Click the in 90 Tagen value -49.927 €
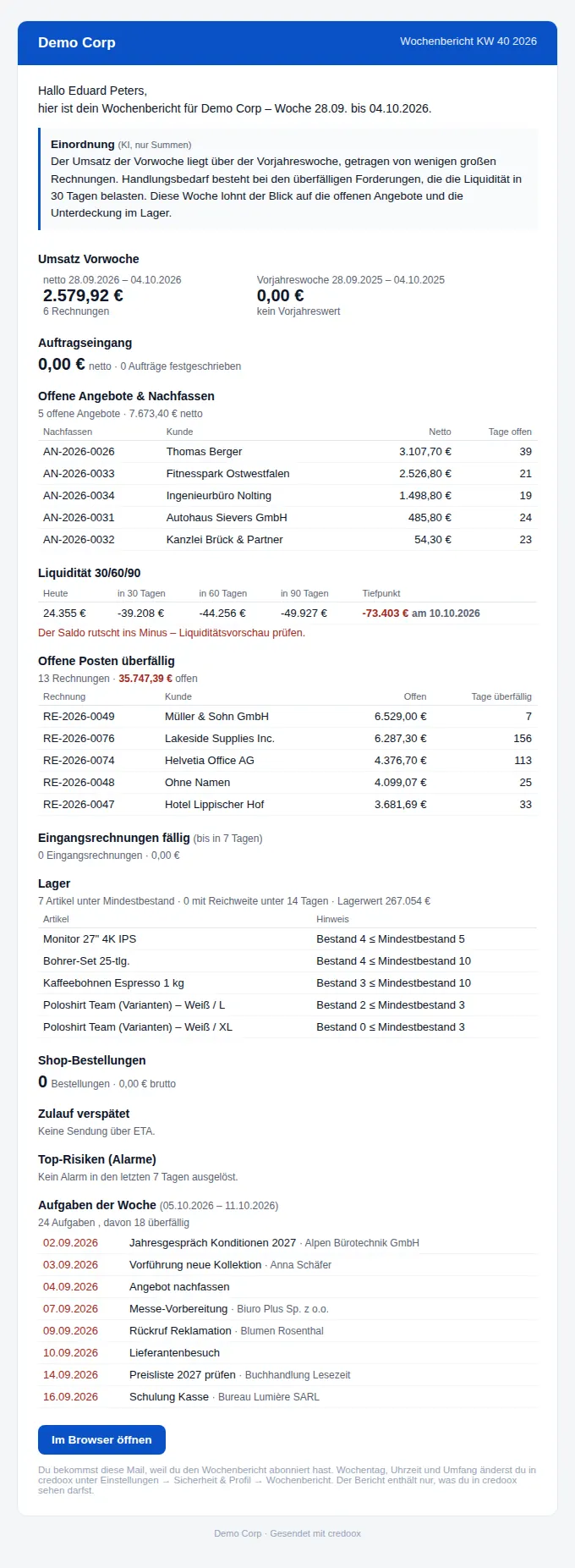Image resolution: width=575 pixels, height=1568 pixels. coord(304,613)
